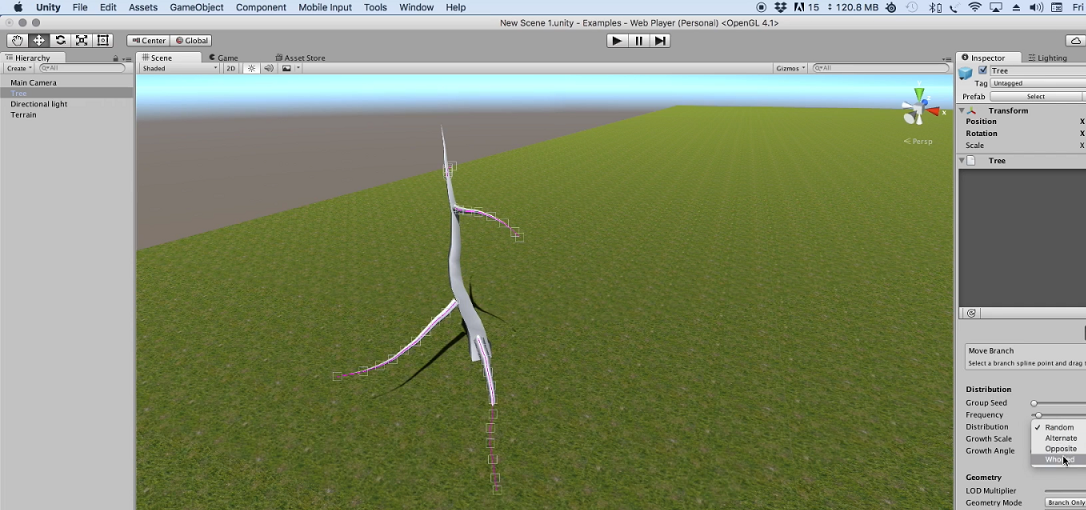Open the Component menu
The image size is (1086, 510).
(260, 8)
